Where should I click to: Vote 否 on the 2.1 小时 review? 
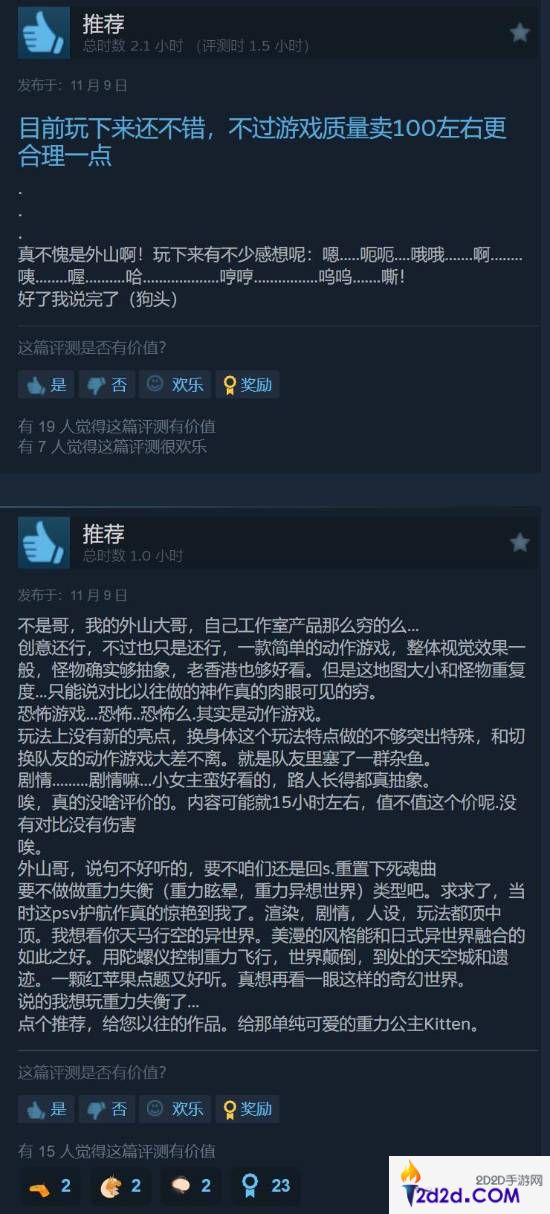(107, 385)
